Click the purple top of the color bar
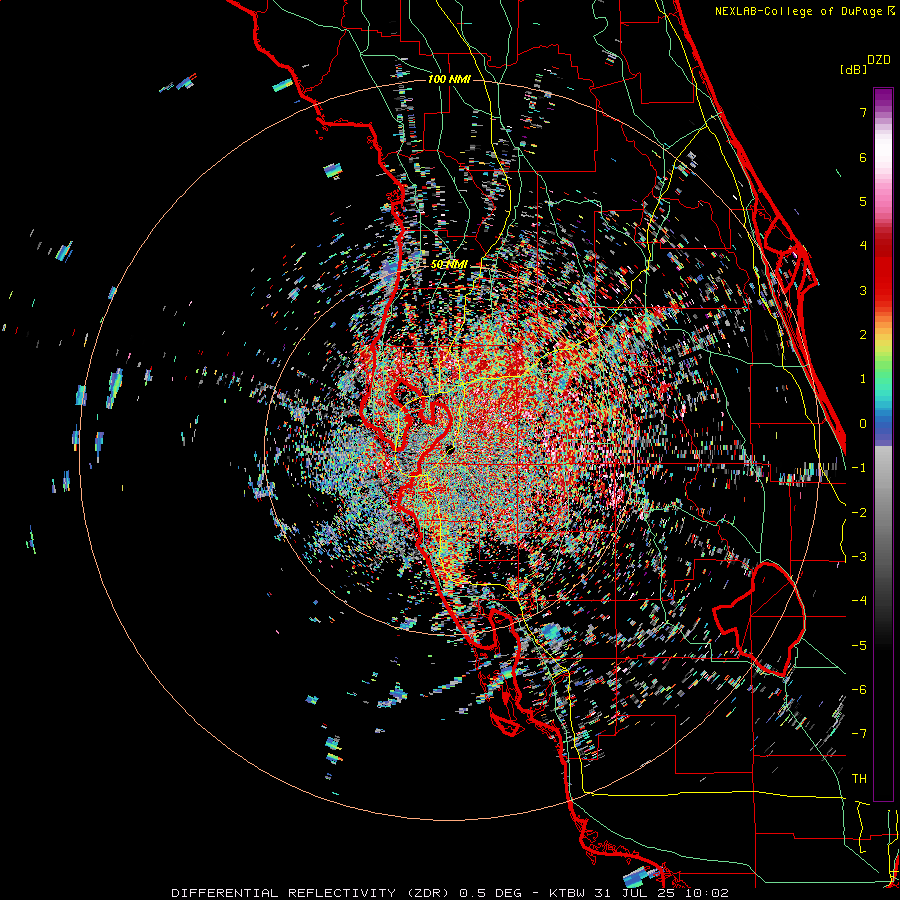The height and width of the screenshot is (900, 900). pos(883,98)
